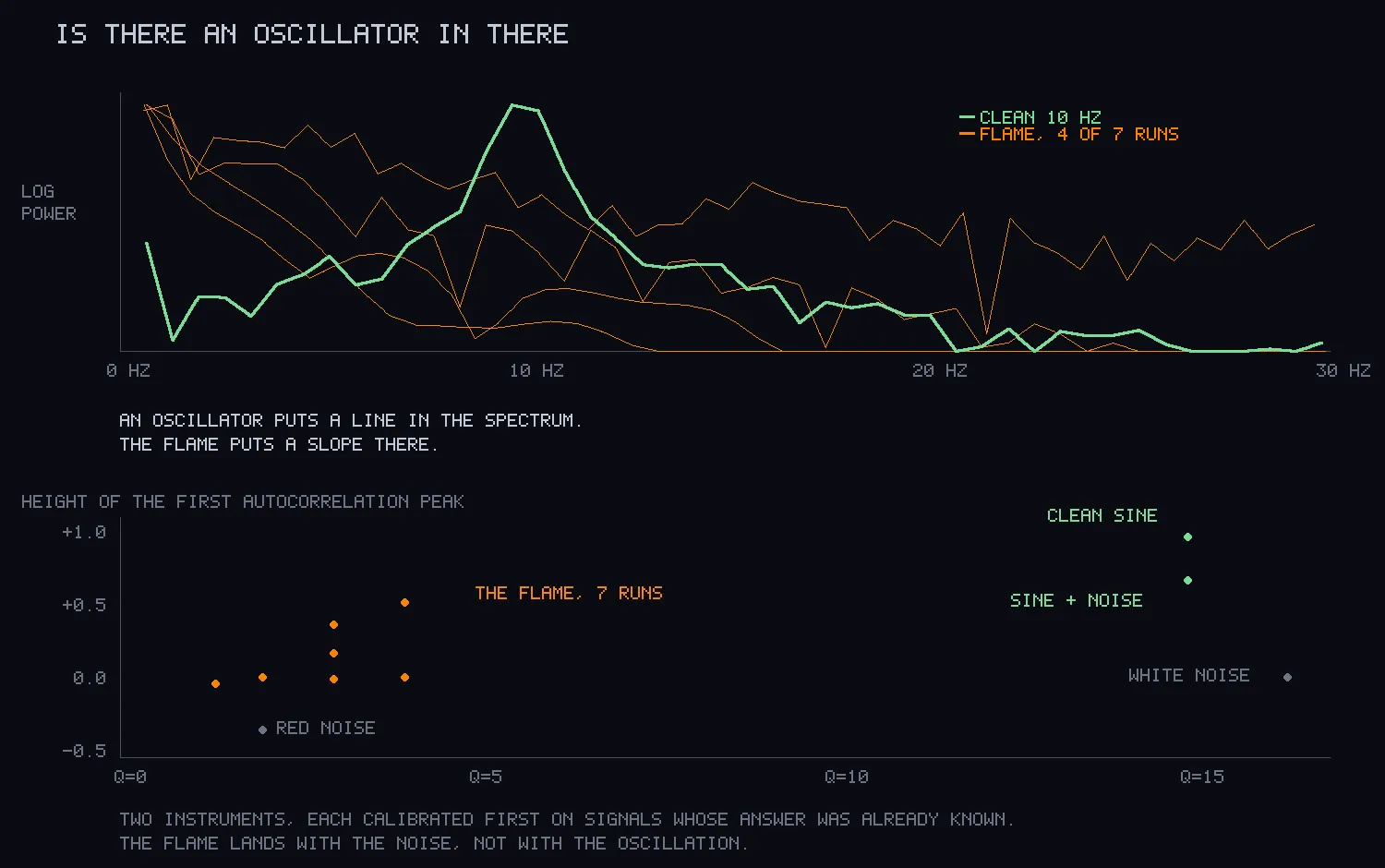Select the "CLEAN 10 HZ" legend label
The width and height of the screenshot is (1385, 868).
pyautogui.click(x=1040, y=117)
